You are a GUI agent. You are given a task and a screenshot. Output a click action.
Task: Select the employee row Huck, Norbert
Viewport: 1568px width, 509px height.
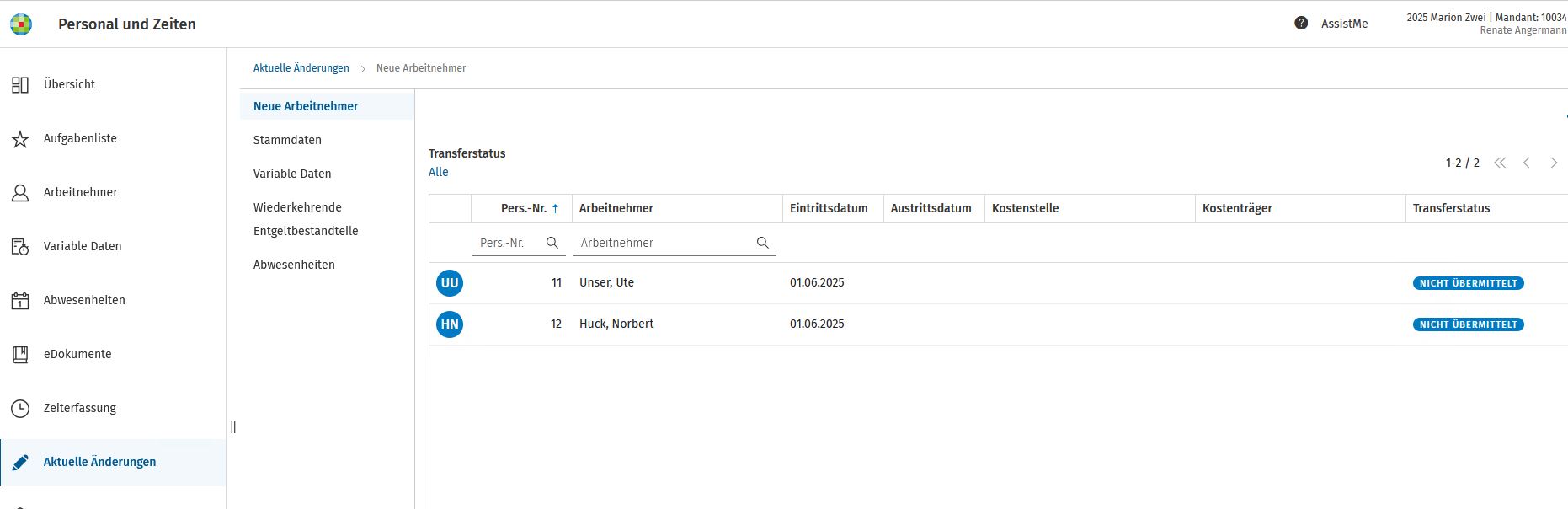click(999, 324)
